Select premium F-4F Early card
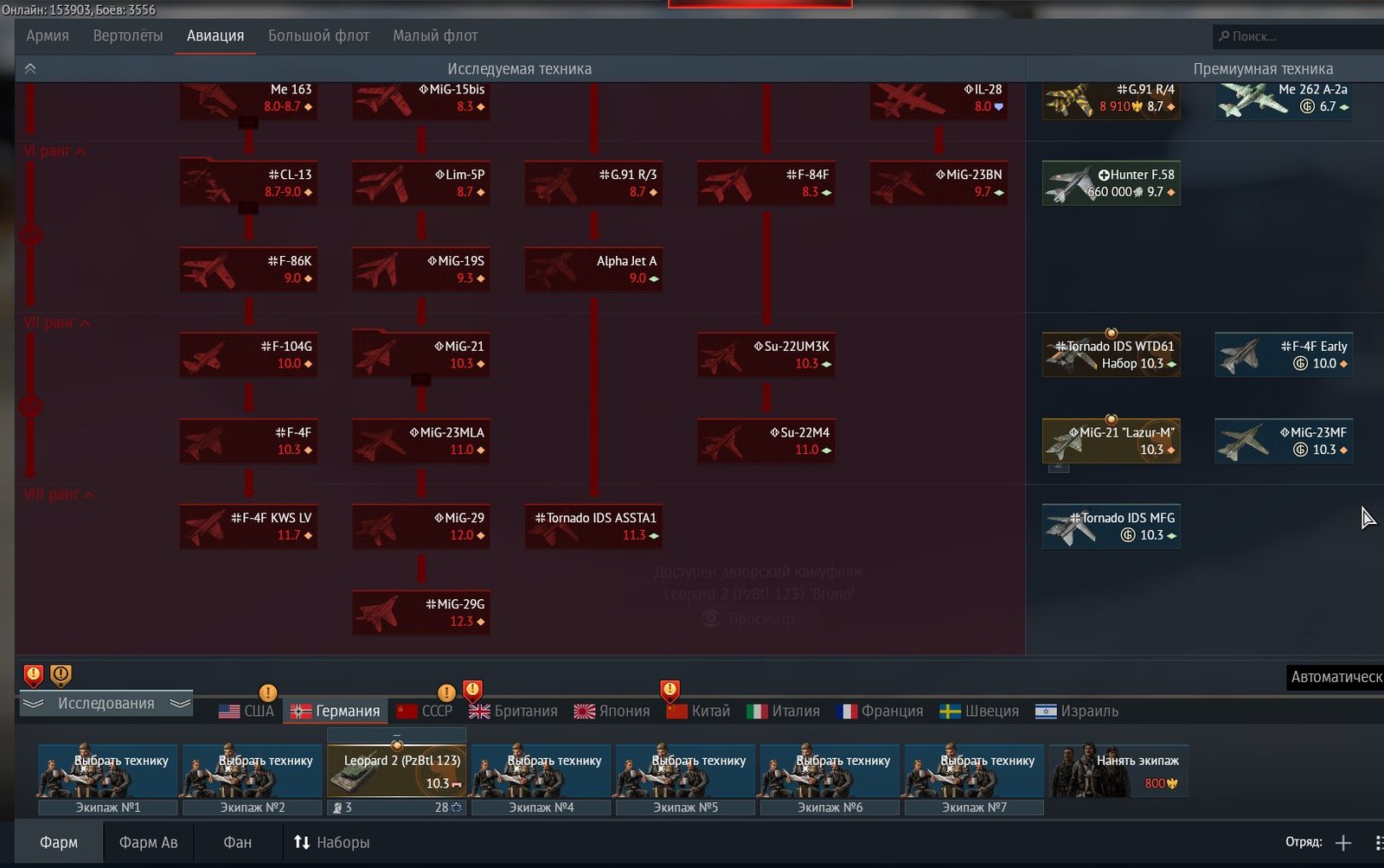 tap(1284, 355)
